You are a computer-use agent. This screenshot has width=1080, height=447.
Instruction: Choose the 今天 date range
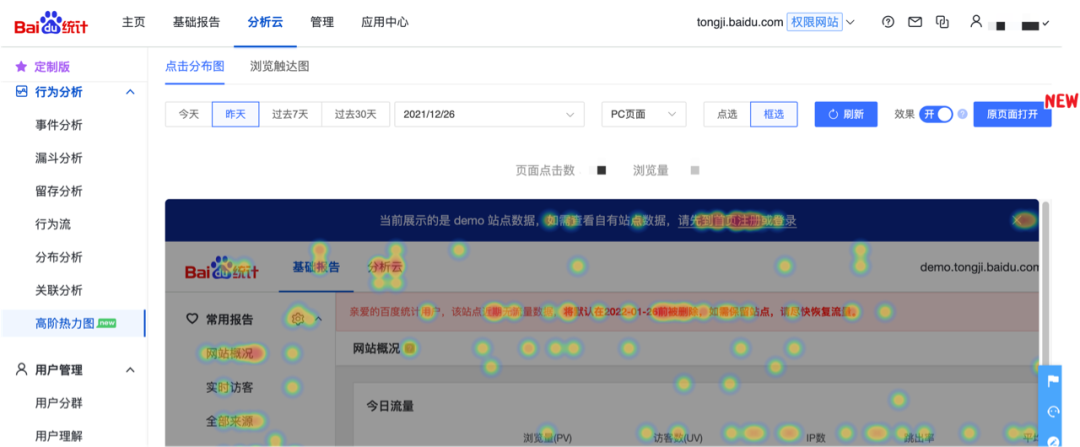(189, 114)
